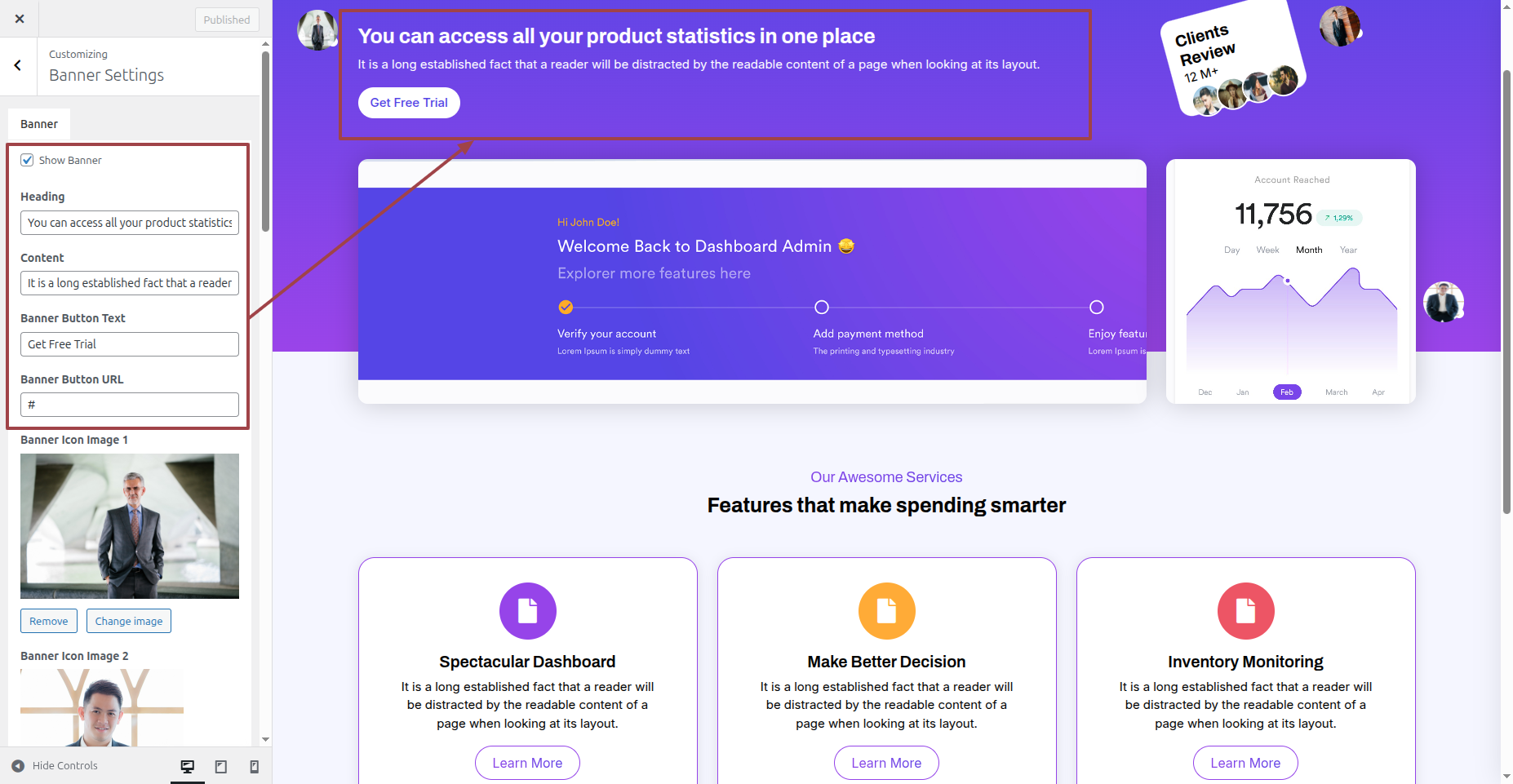Switch to desktop preview device icon

point(188,766)
